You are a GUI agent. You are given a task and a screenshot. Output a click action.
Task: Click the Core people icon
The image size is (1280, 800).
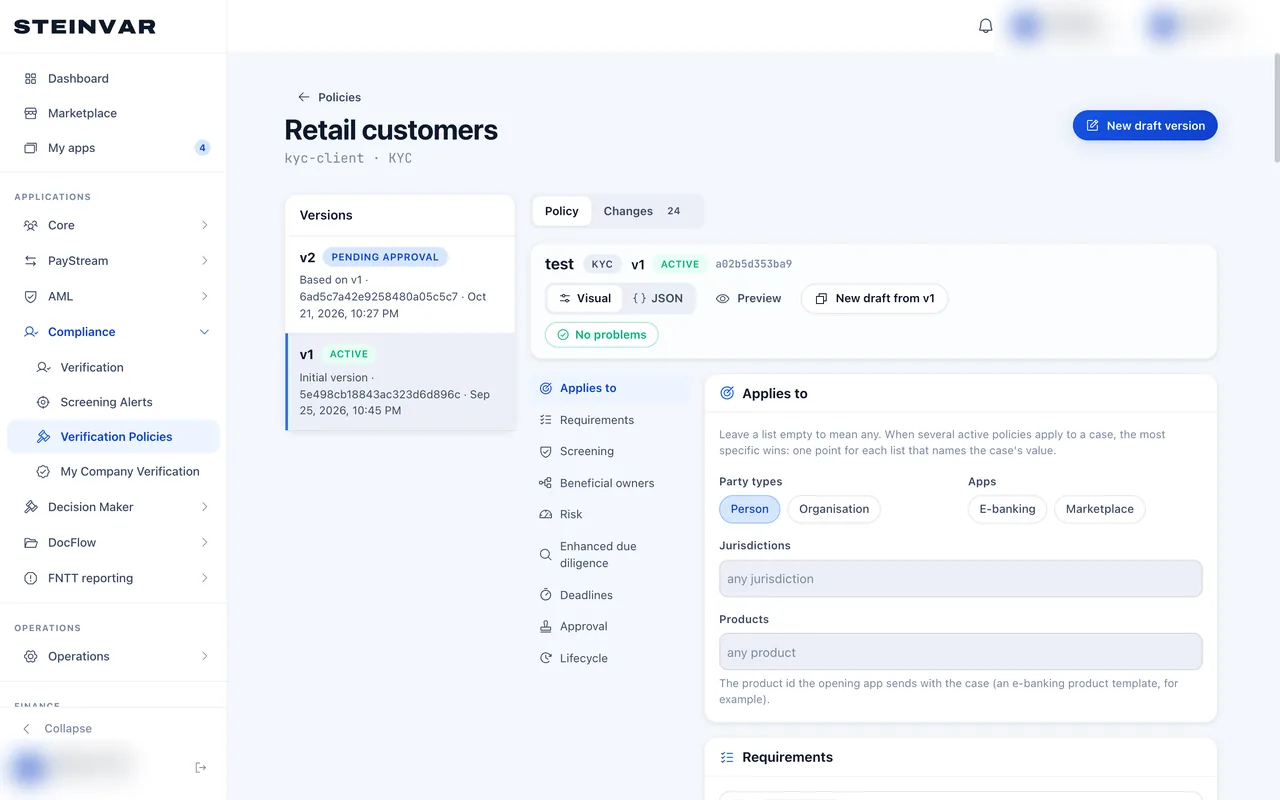point(30,225)
